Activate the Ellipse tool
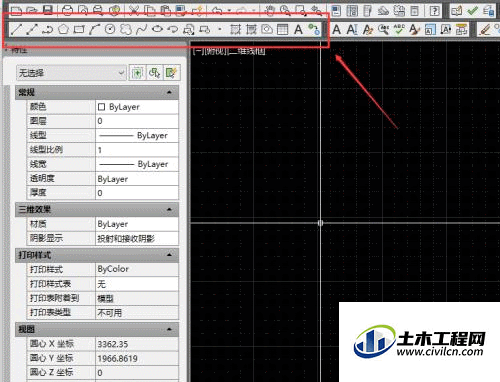 tap(157, 29)
